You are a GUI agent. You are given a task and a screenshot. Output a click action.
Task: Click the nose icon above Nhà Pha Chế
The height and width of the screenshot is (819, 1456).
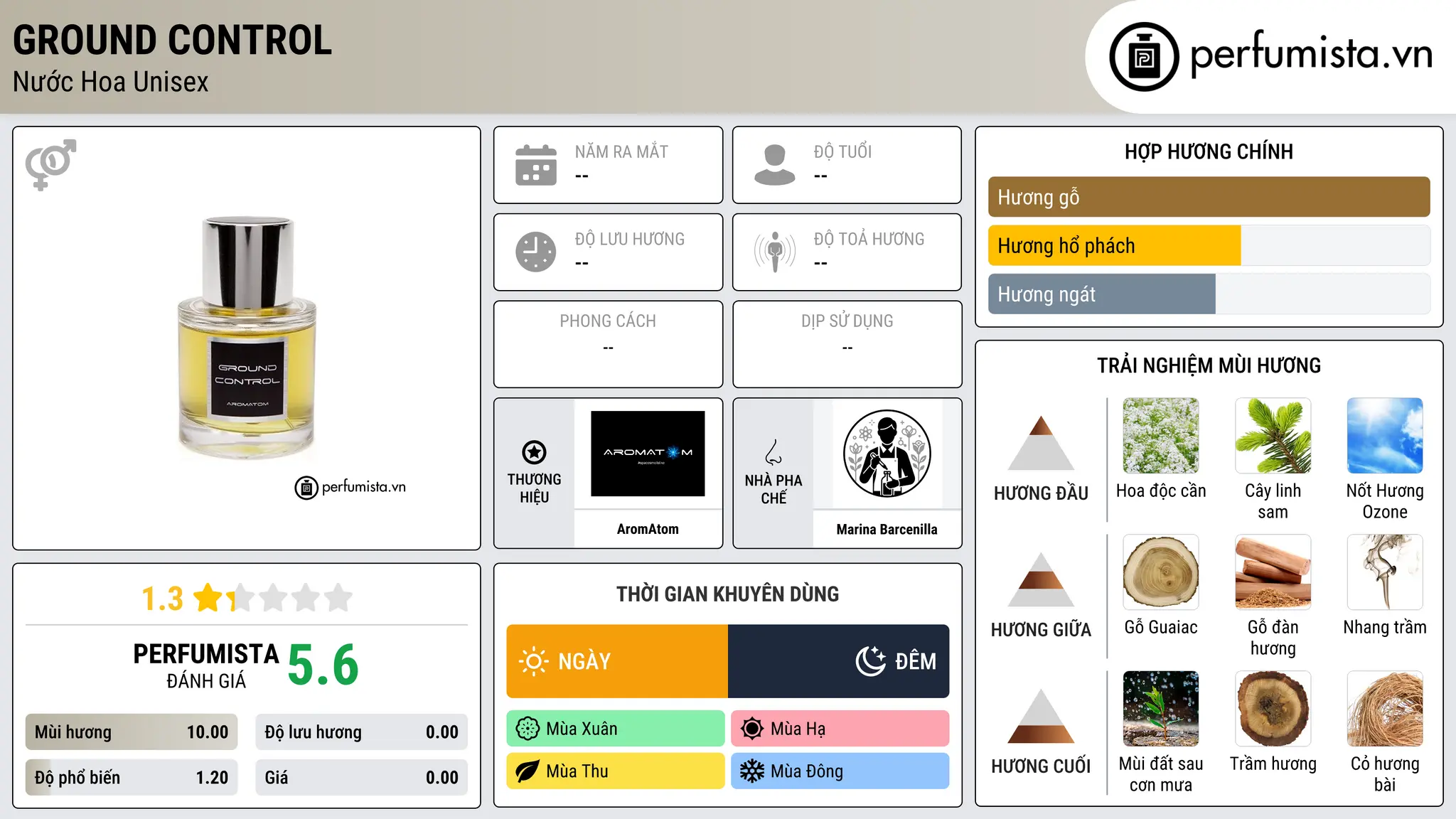(x=773, y=452)
